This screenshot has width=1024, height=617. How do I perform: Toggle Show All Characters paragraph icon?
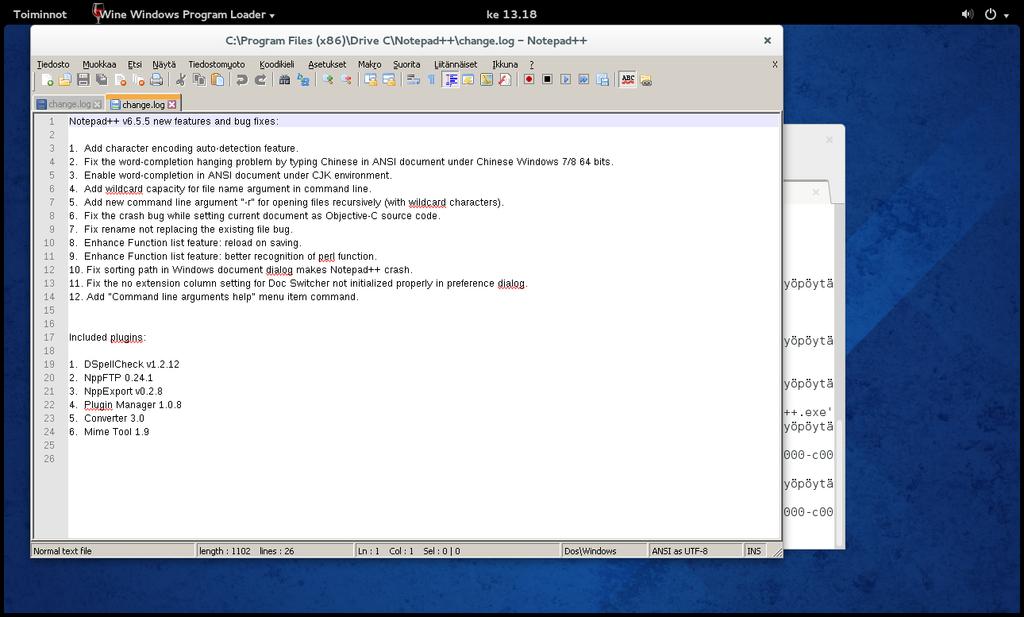pos(431,80)
